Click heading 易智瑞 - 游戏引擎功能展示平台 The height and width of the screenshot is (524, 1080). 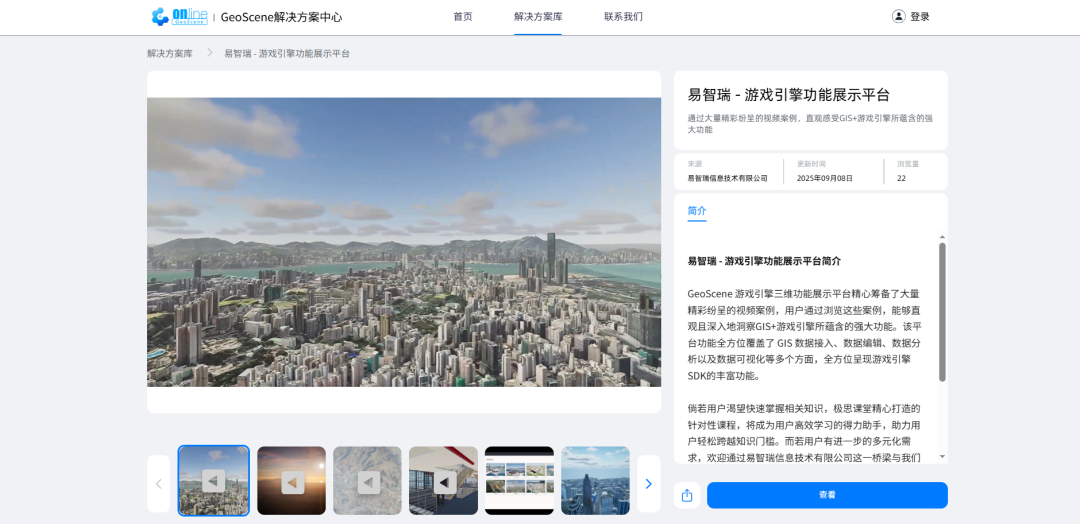point(789,95)
